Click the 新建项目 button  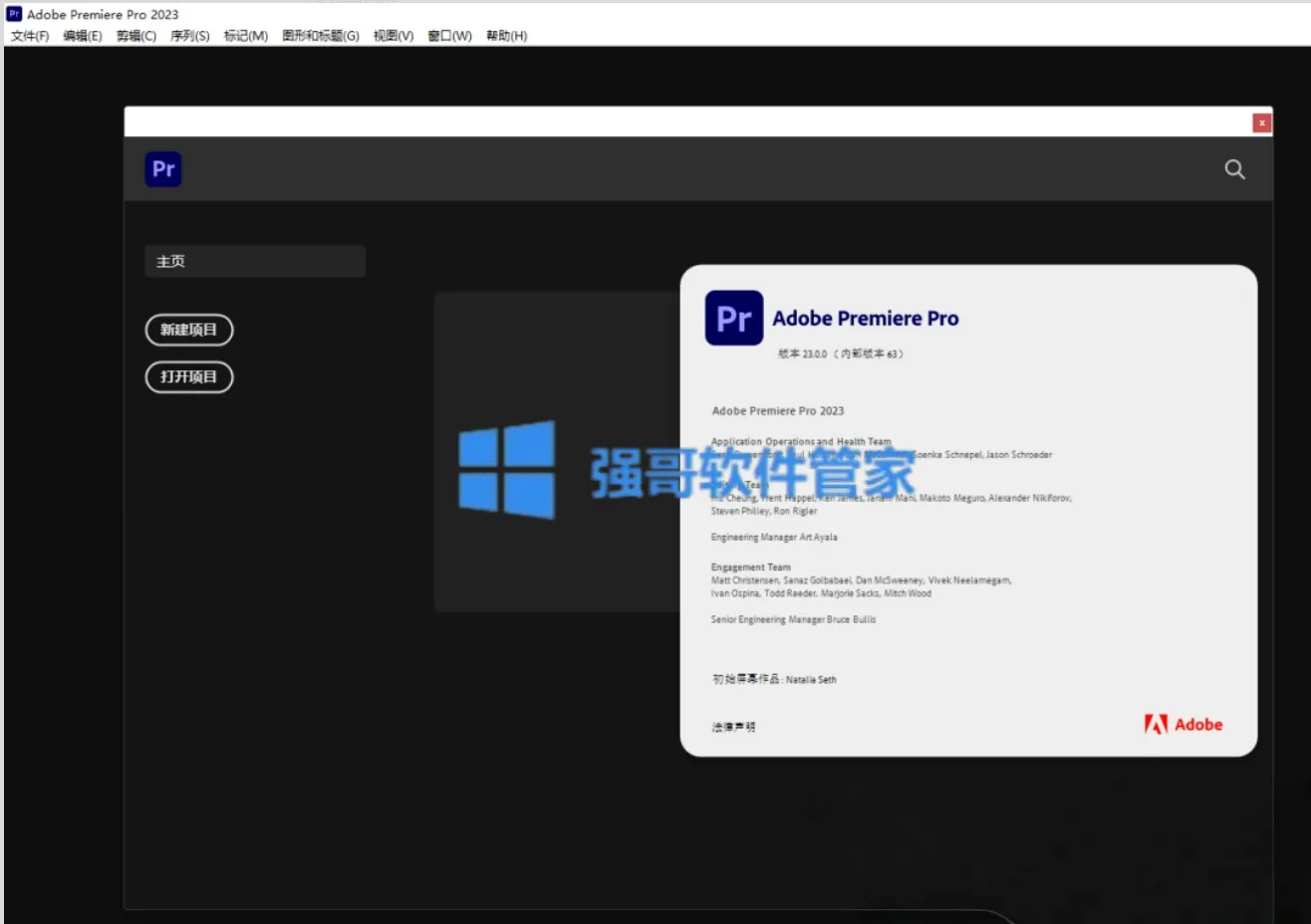pyautogui.click(x=189, y=330)
